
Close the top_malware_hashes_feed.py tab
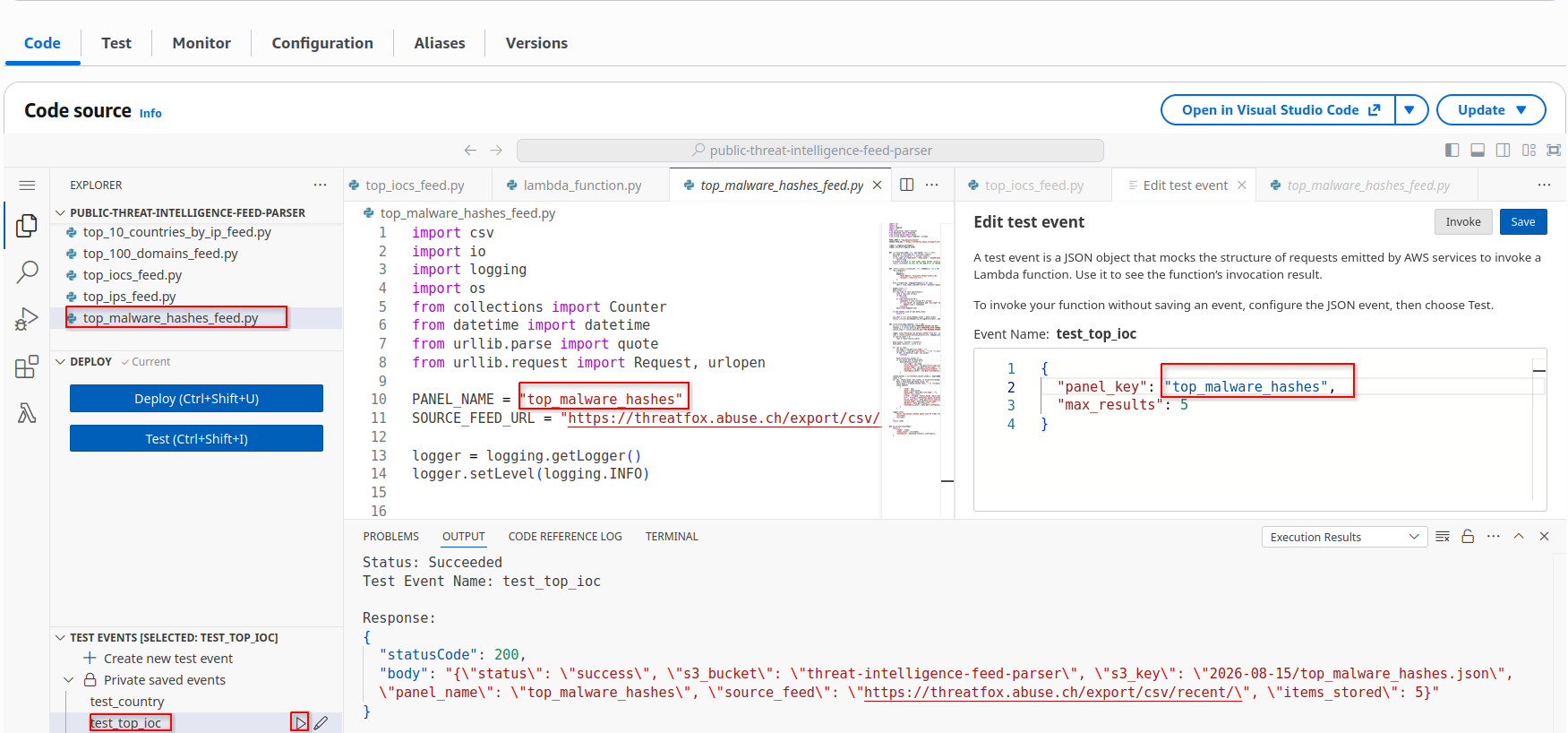878,185
